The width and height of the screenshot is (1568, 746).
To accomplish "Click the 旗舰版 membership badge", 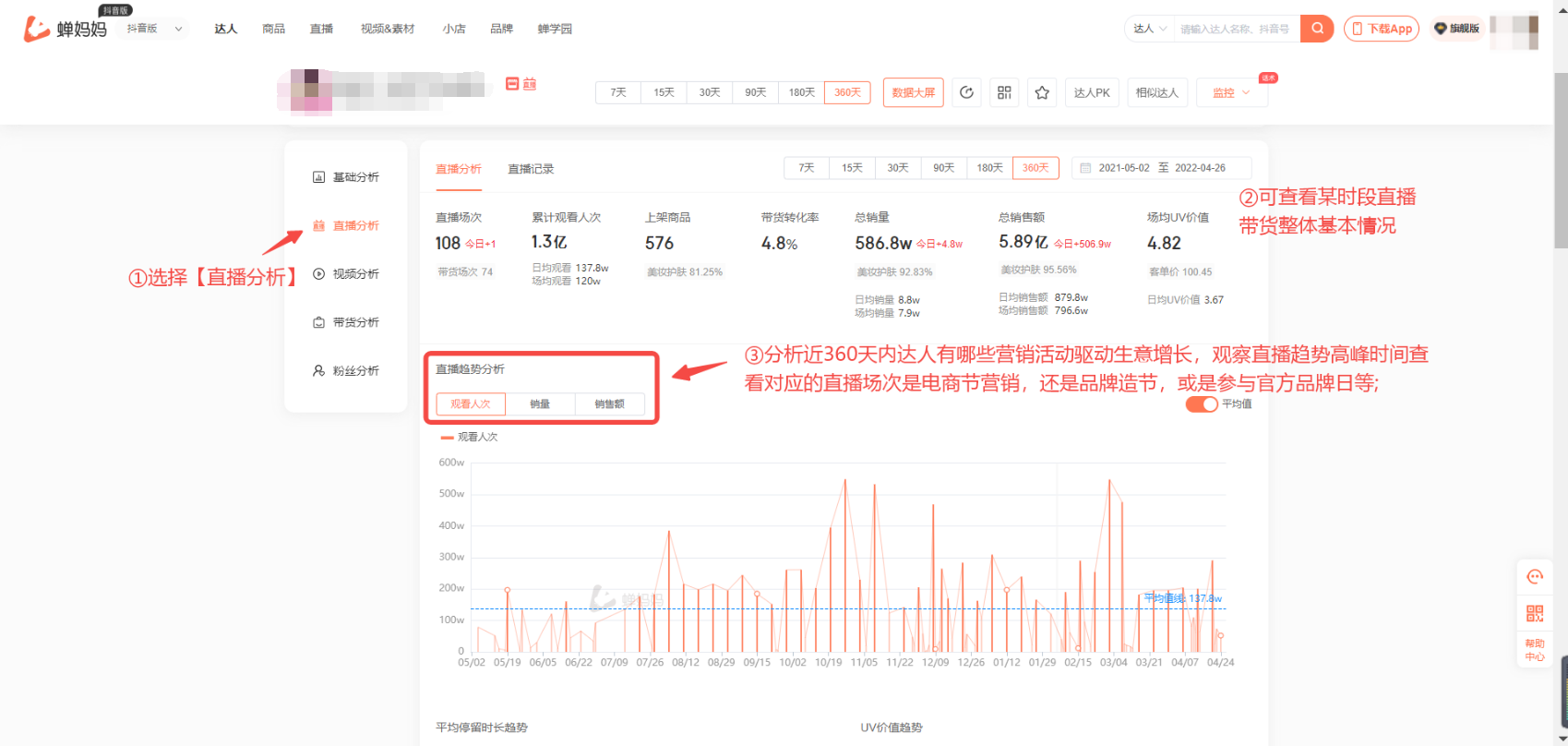I will coord(1456,29).
